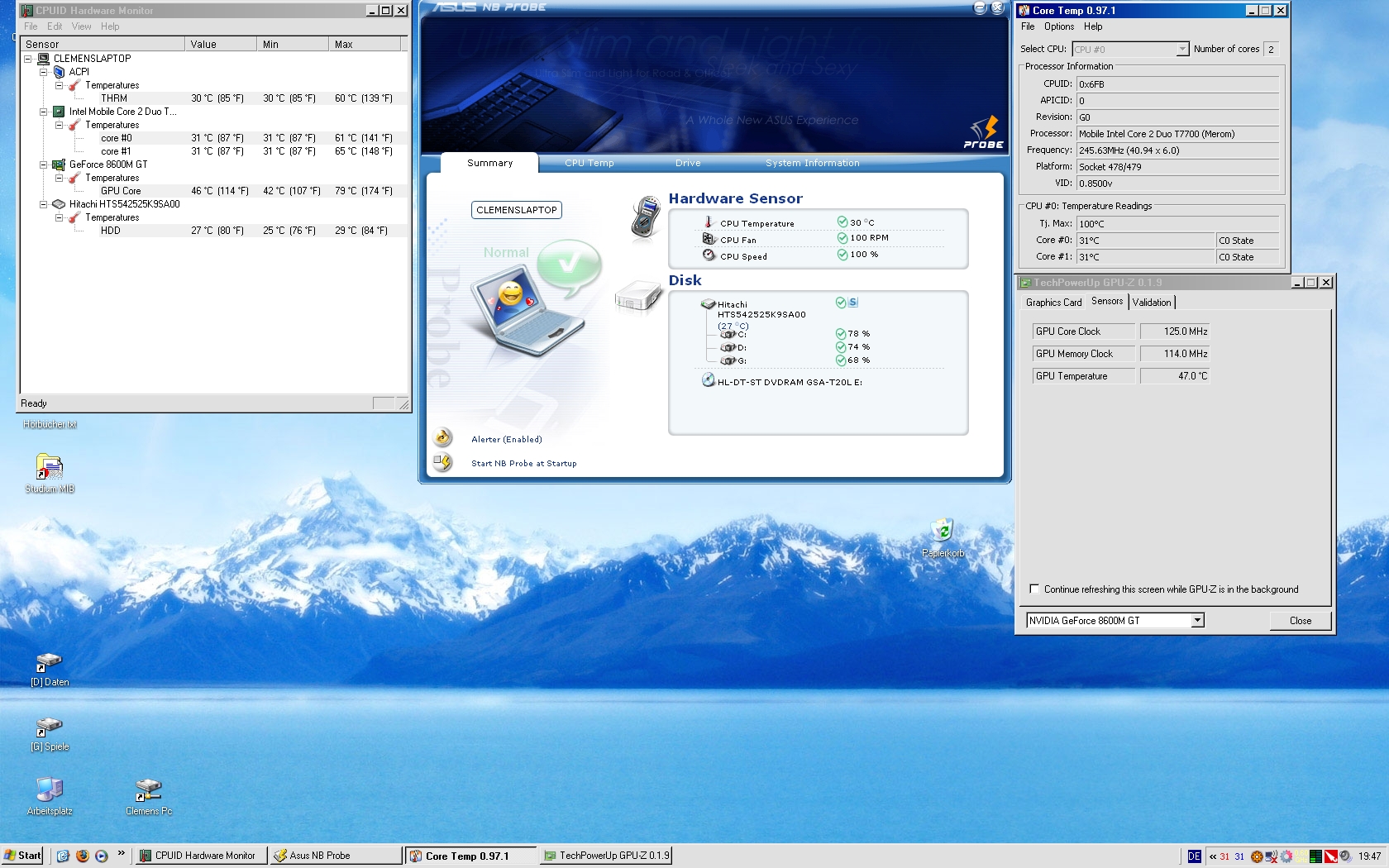
Task: Click the Start NB Probe at Startup icon
Action: pyautogui.click(x=443, y=461)
